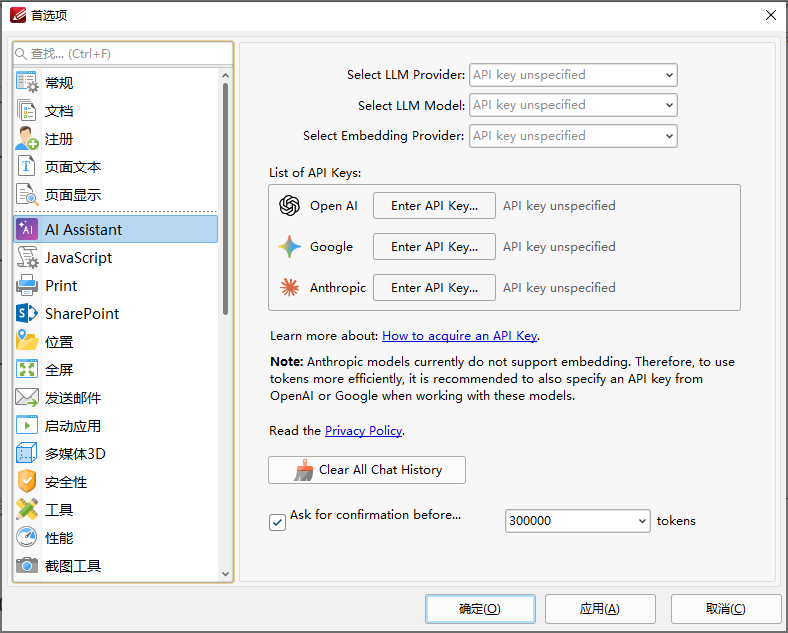
Task: Toggle Ask for confirmation before checkbox
Action: point(277,522)
